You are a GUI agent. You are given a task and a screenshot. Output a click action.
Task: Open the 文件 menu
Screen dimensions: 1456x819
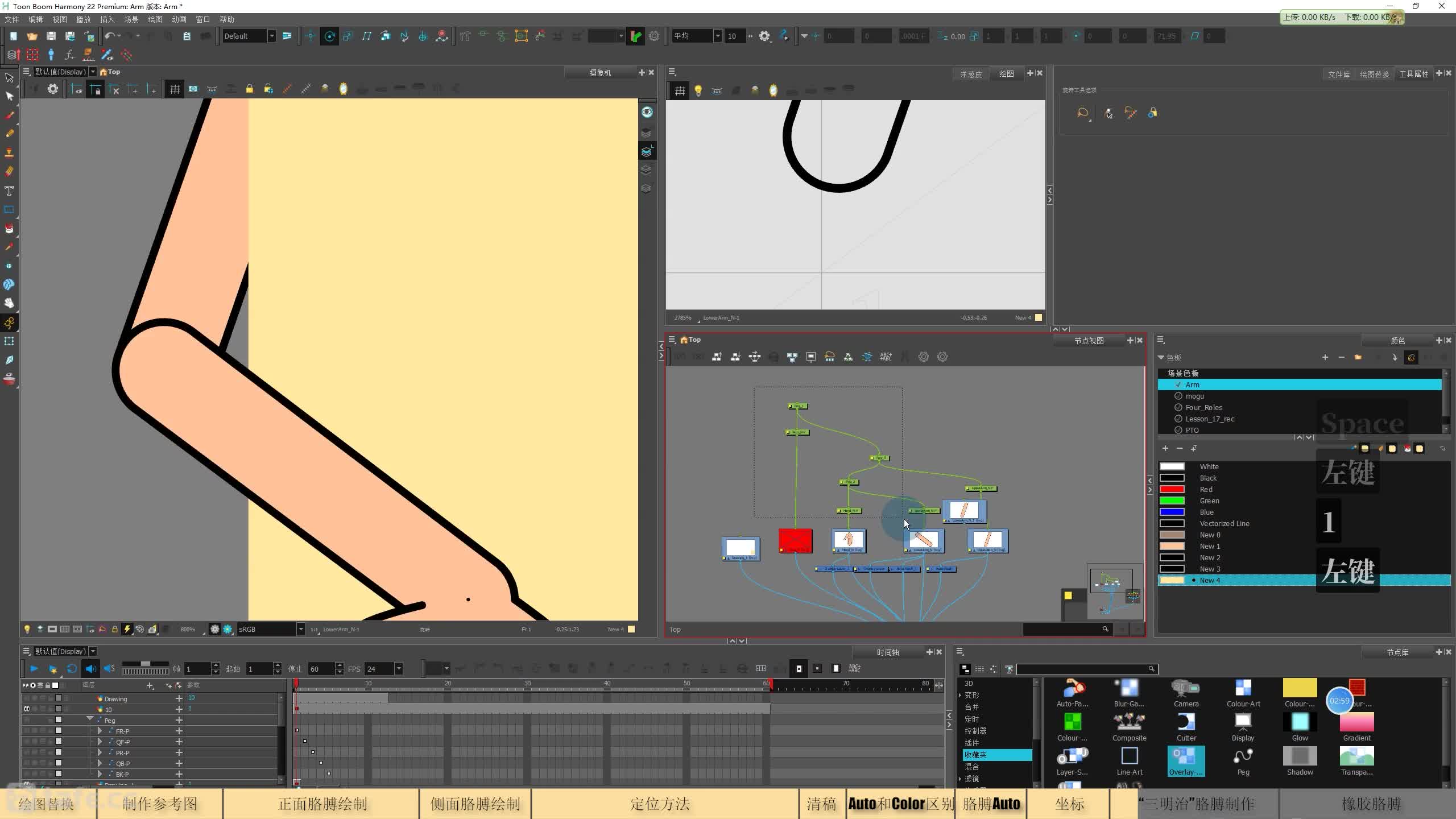[12, 19]
